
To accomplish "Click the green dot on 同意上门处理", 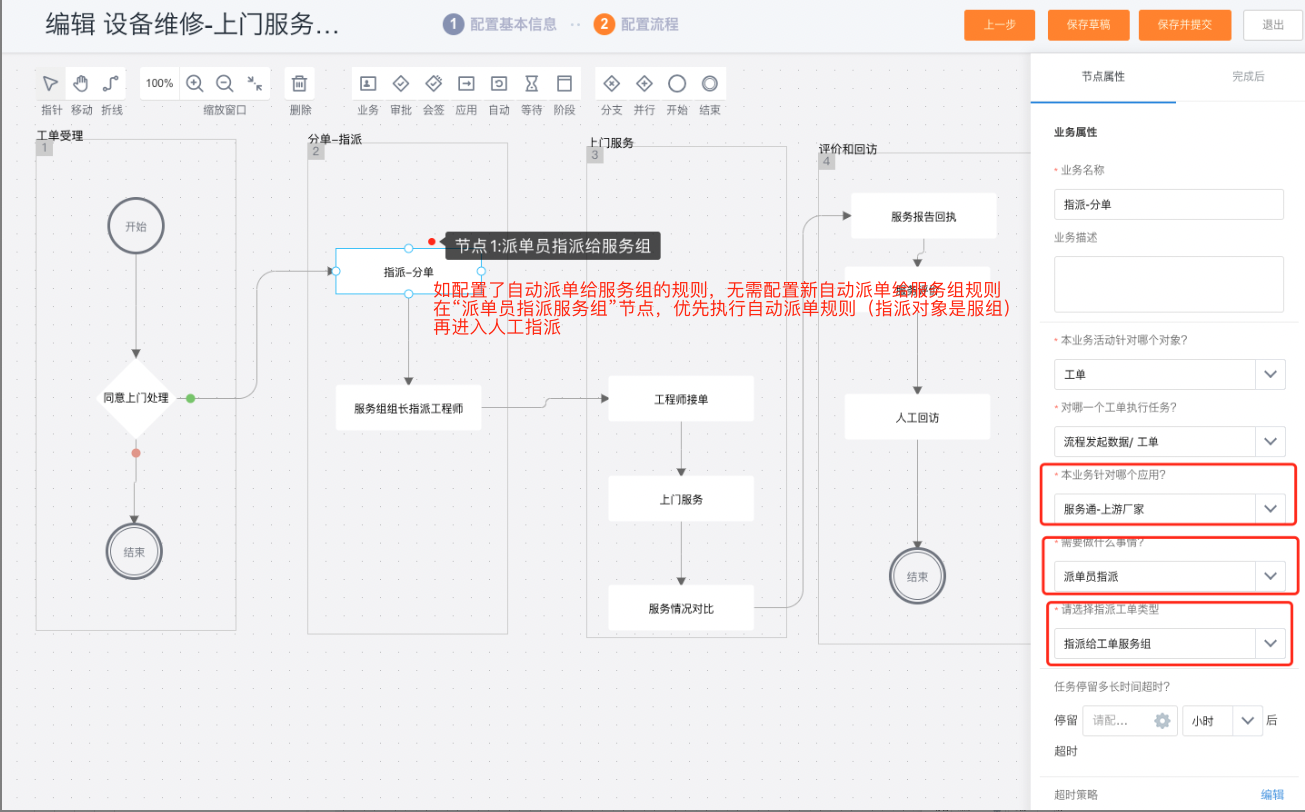I will coord(190,398).
